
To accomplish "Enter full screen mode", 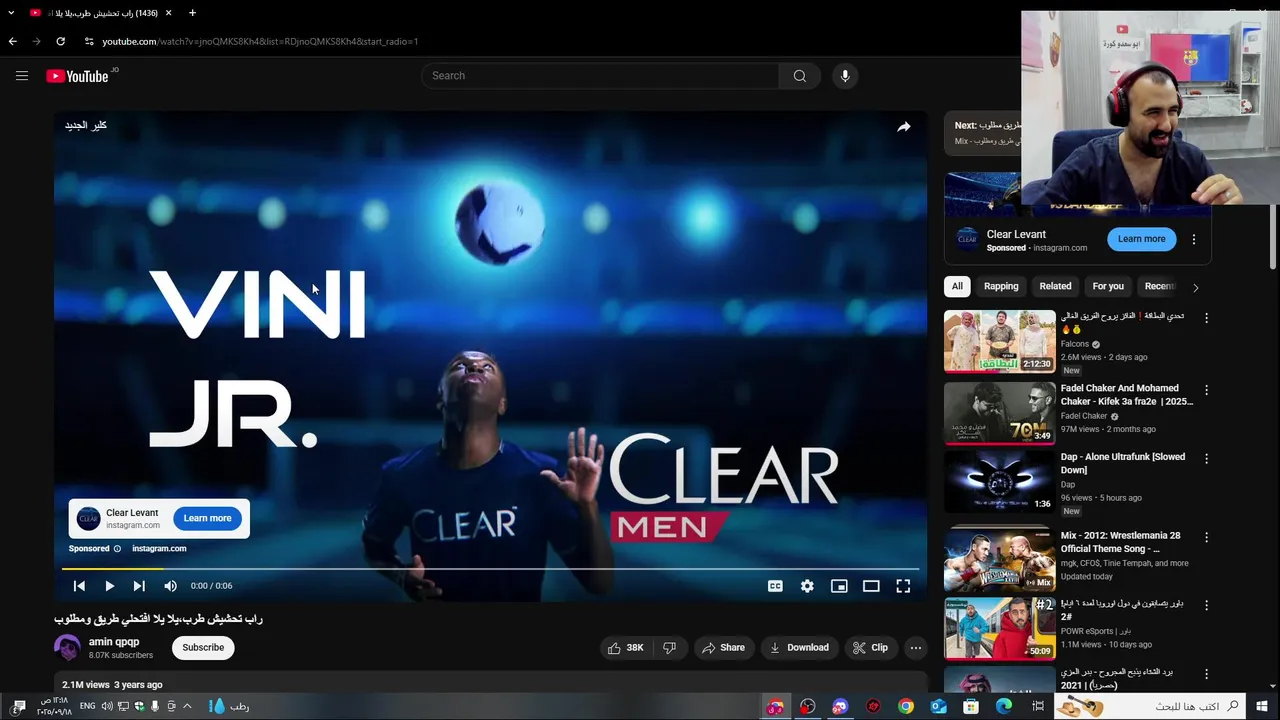I will [x=903, y=586].
